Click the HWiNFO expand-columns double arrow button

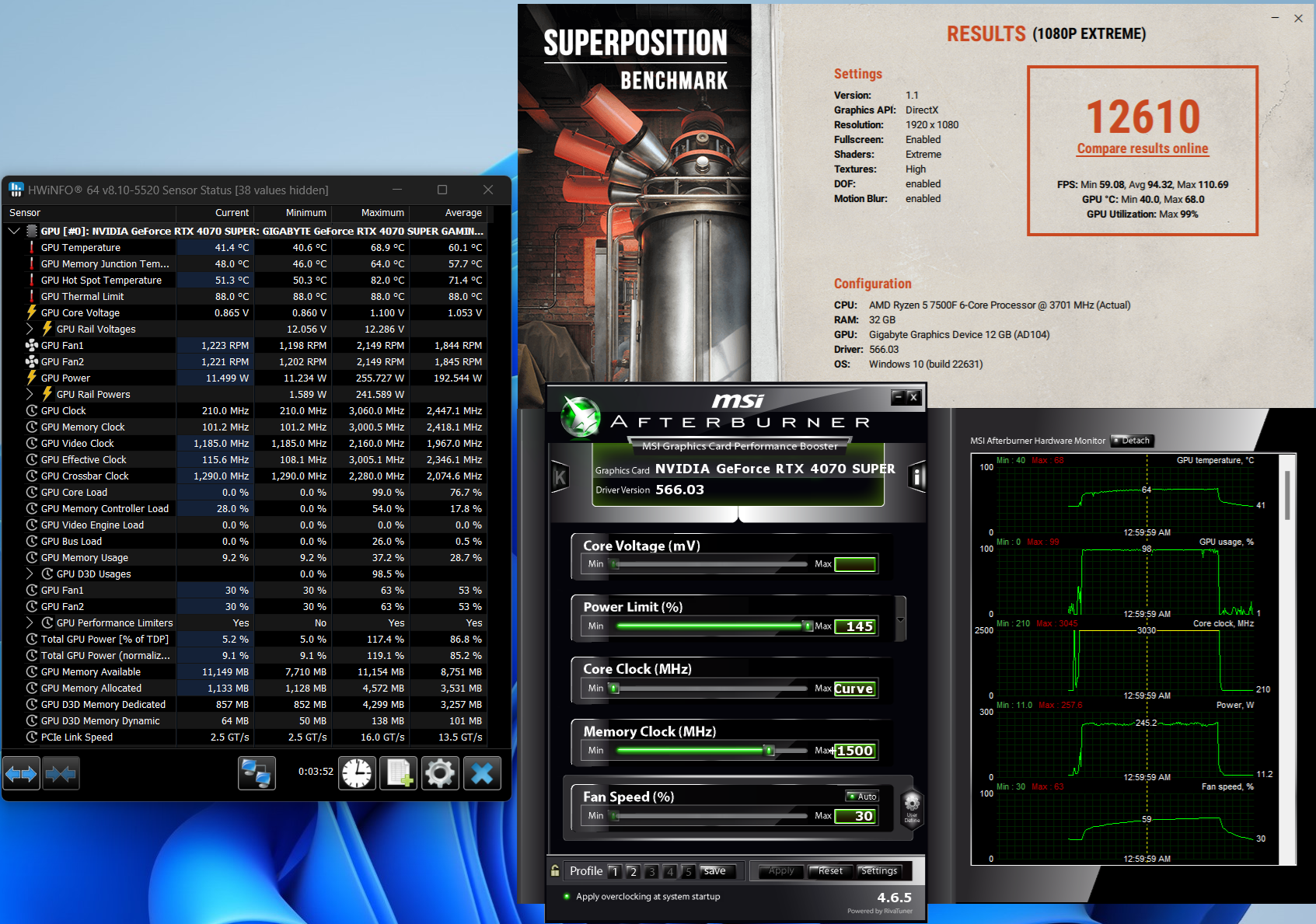tap(21, 773)
